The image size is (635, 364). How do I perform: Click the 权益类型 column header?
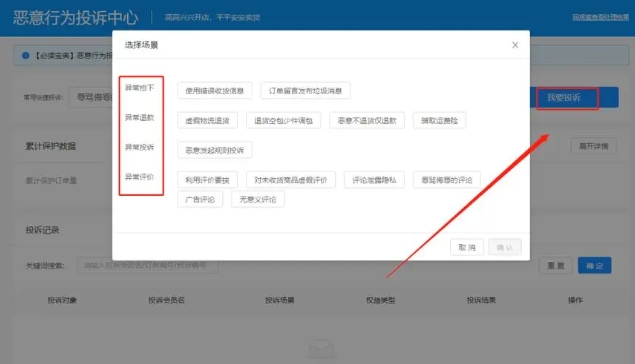point(380,300)
